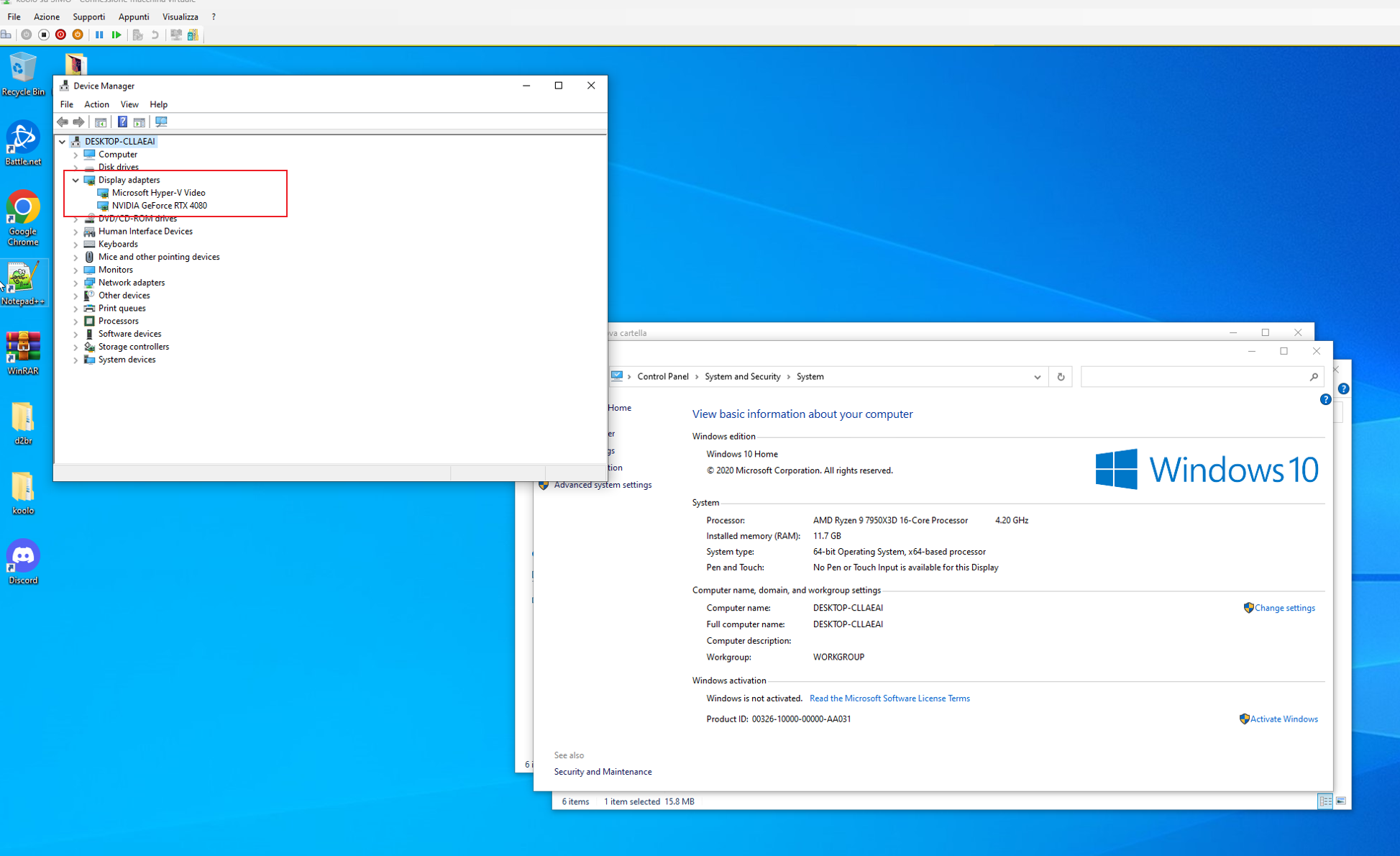
Task: Expand the Processors category
Action: point(76,322)
